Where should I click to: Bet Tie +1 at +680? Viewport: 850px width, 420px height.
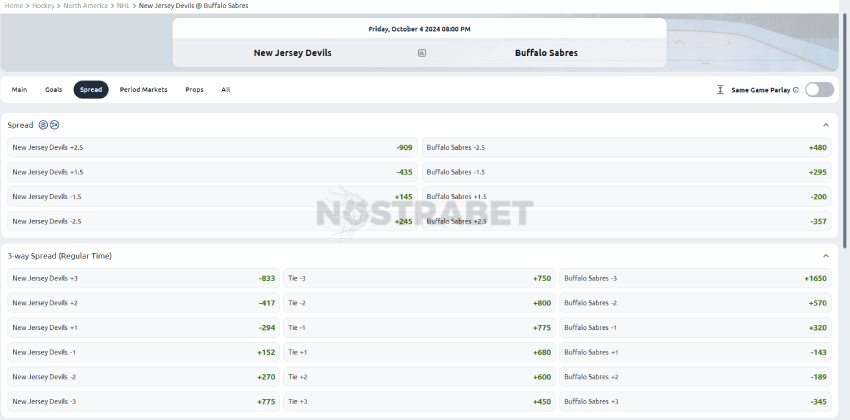tap(420, 352)
